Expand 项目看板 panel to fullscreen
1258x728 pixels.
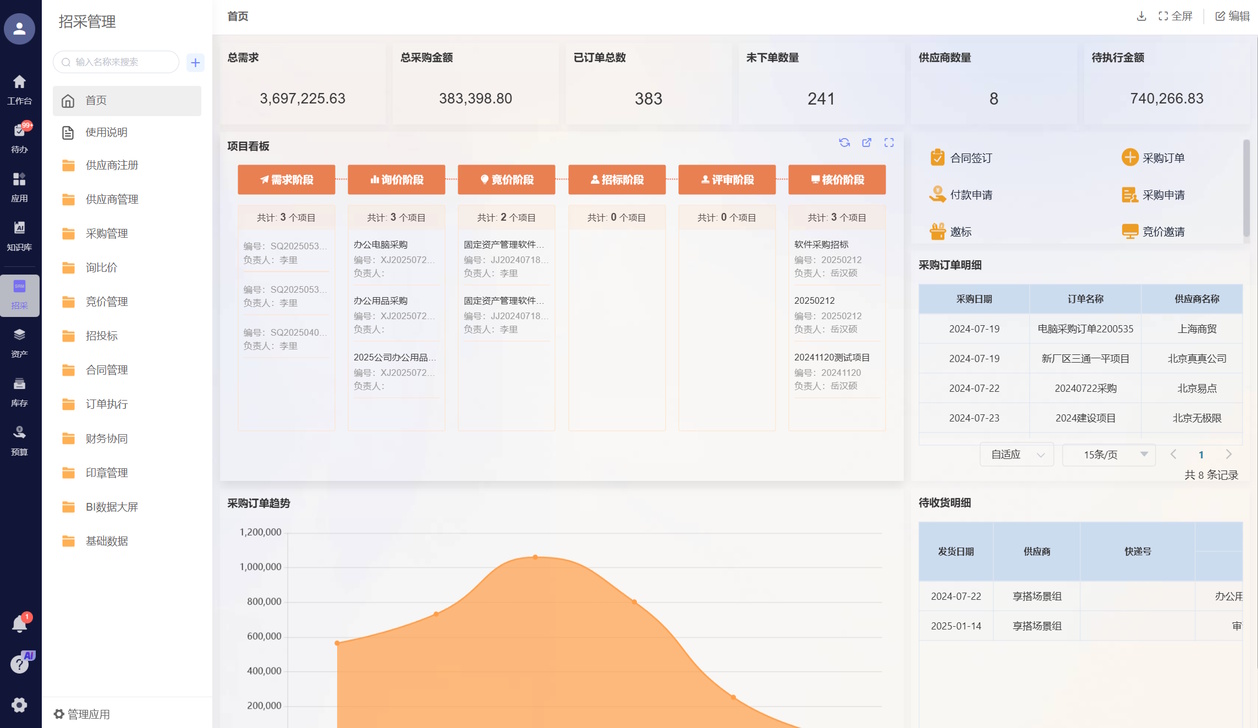pyautogui.click(x=888, y=143)
